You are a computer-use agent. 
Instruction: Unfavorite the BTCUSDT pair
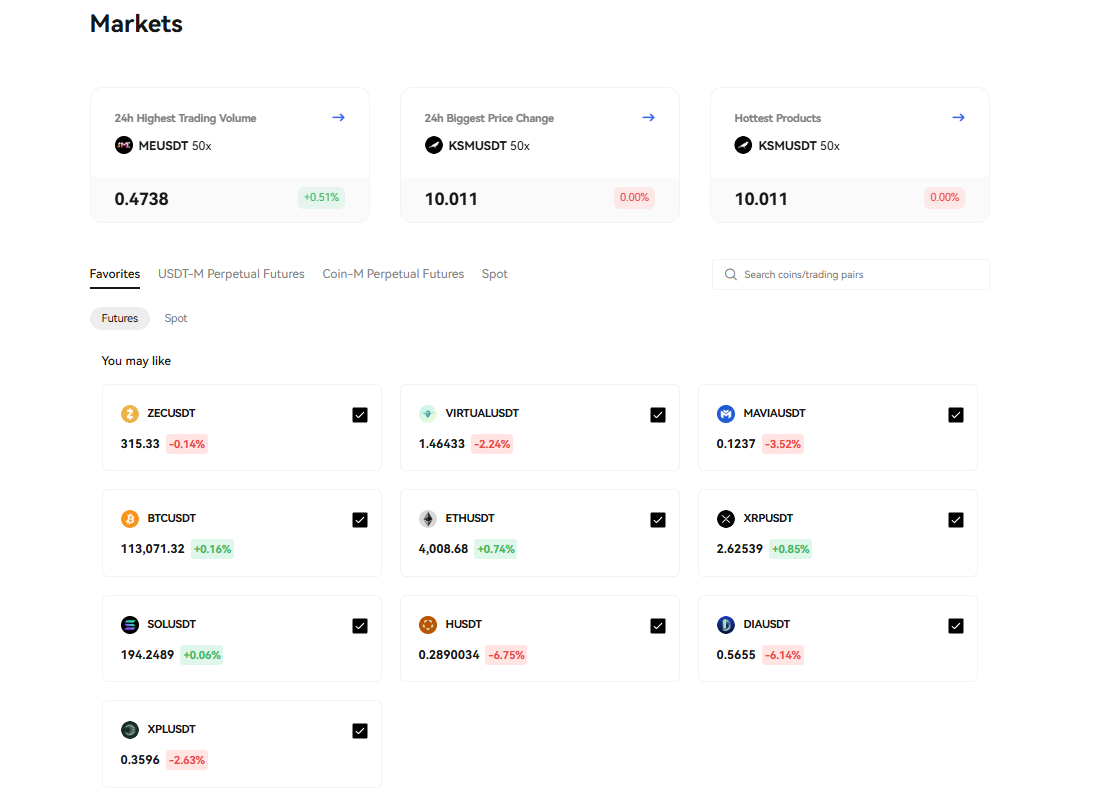tap(359, 519)
